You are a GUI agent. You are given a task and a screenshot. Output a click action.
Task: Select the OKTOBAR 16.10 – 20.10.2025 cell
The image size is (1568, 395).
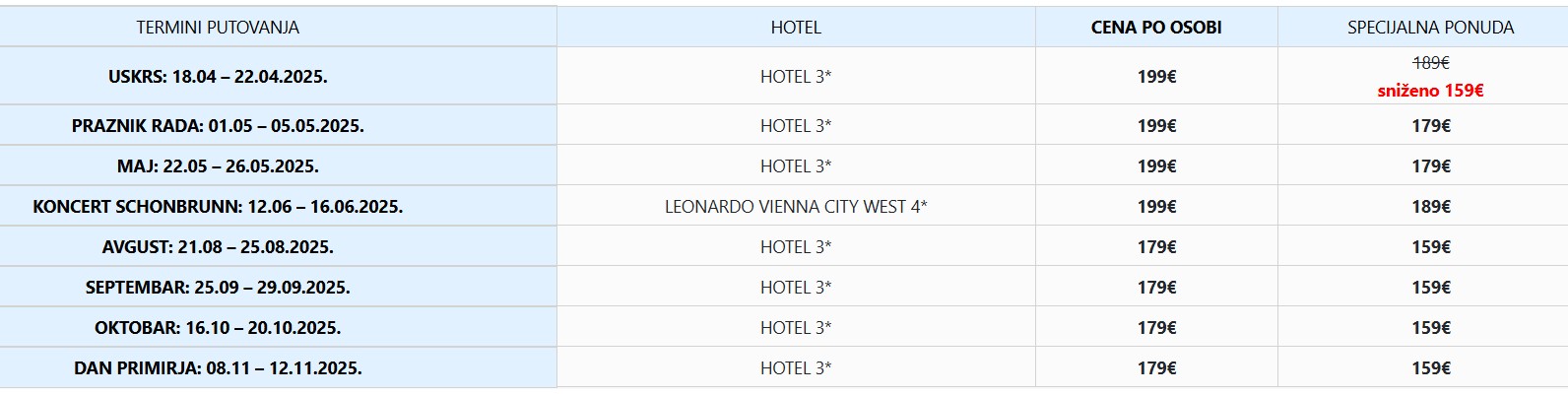pyautogui.click(x=218, y=327)
